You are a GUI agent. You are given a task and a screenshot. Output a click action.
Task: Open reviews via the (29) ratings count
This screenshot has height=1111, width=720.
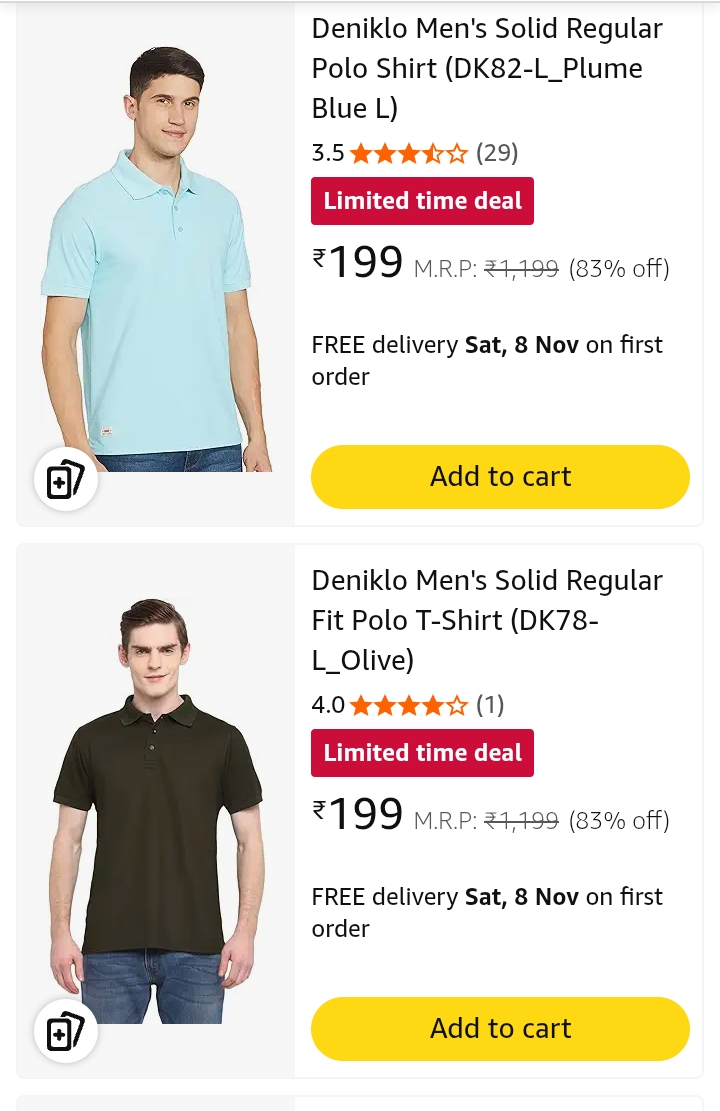click(x=498, y=153)
